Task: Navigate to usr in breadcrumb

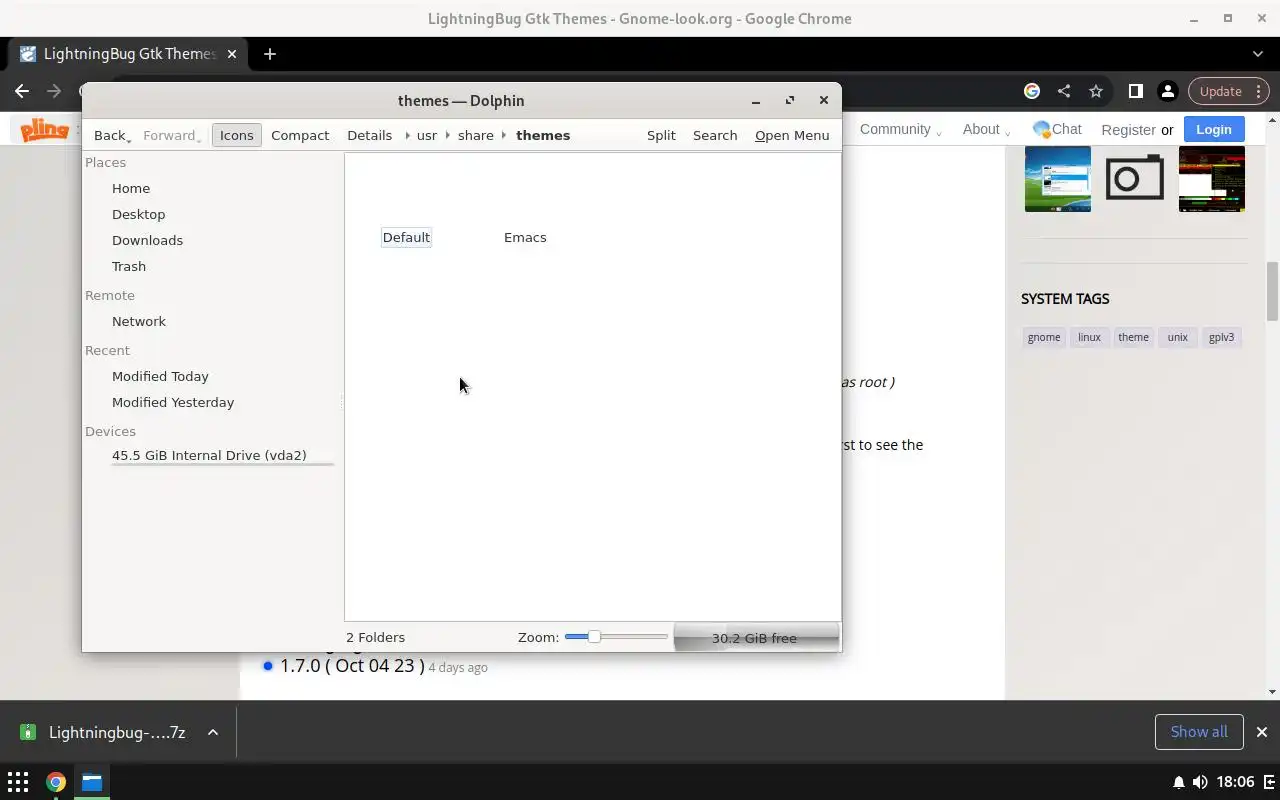Action: pos(427,135)
